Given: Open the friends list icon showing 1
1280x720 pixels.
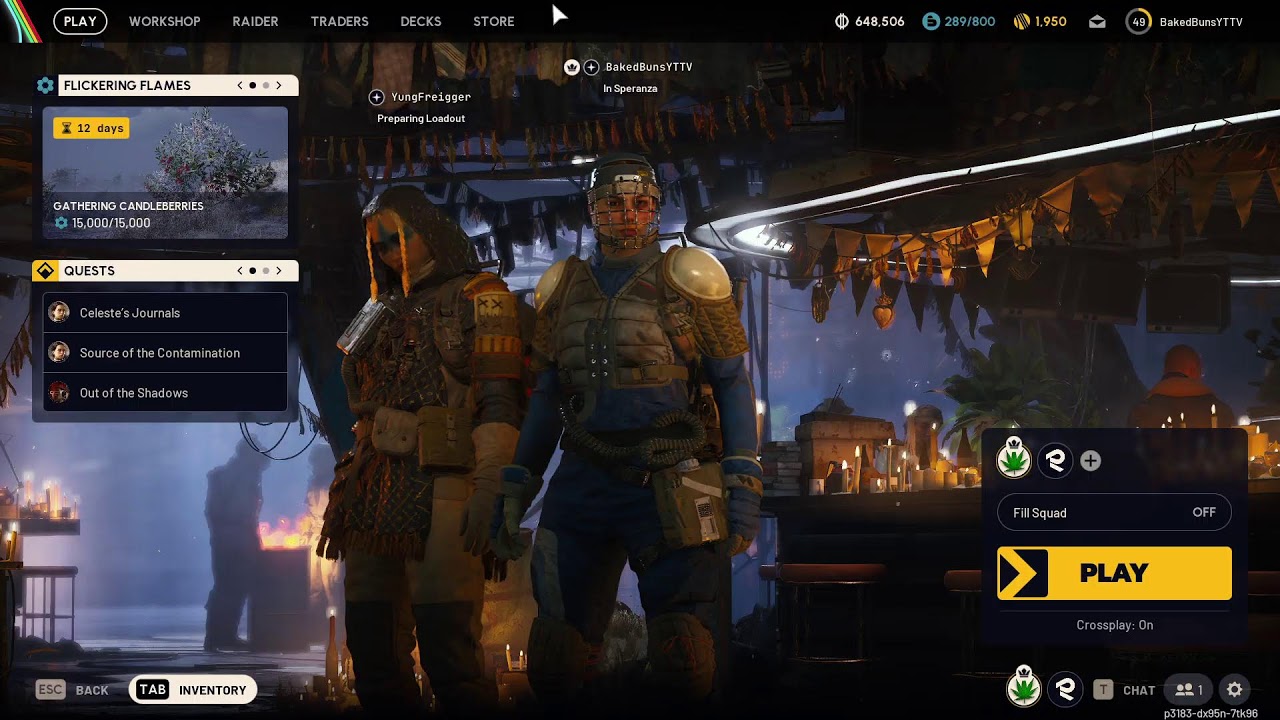Looking at the screenshot, I should pyautogui.click(x=1189, y=690).
